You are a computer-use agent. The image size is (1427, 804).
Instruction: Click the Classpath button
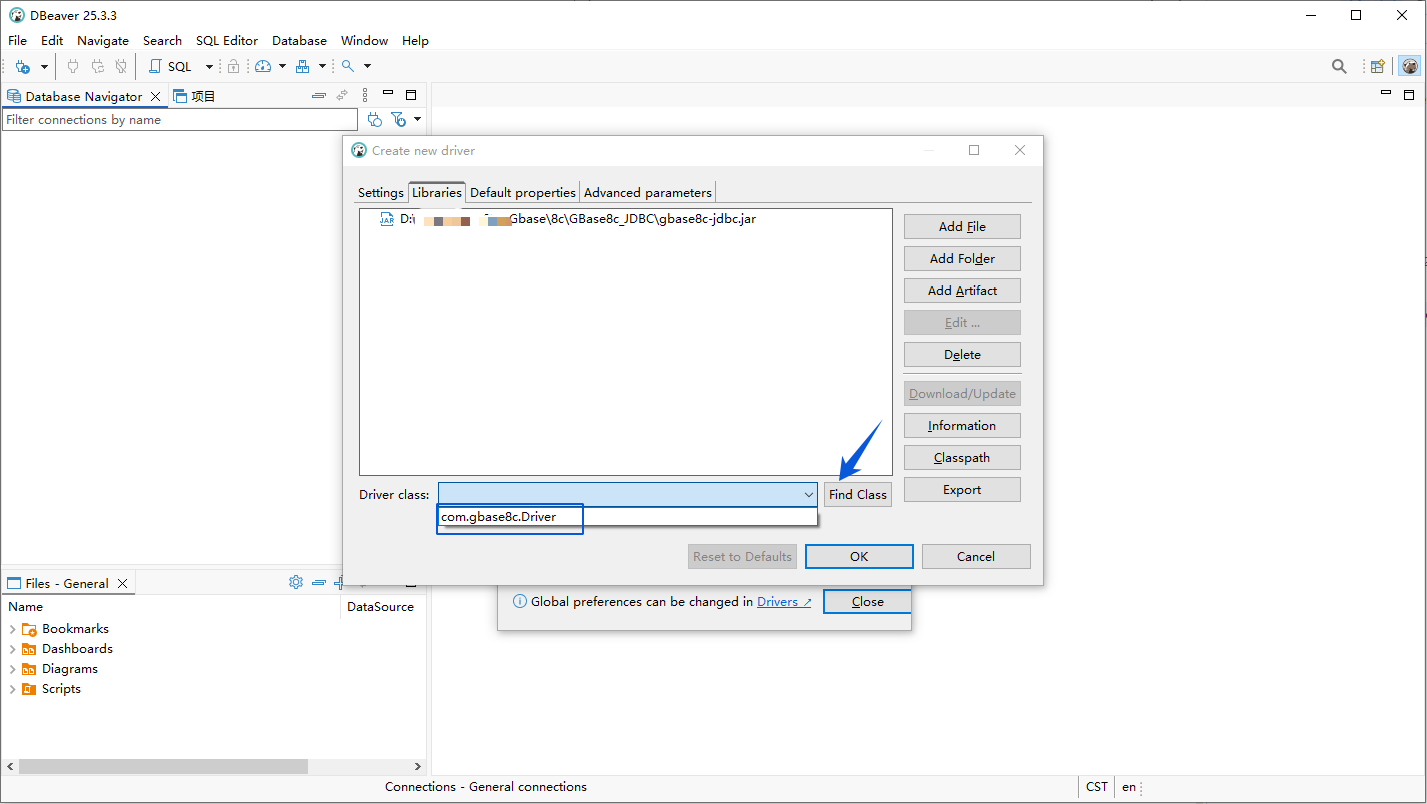coord(962,458)
